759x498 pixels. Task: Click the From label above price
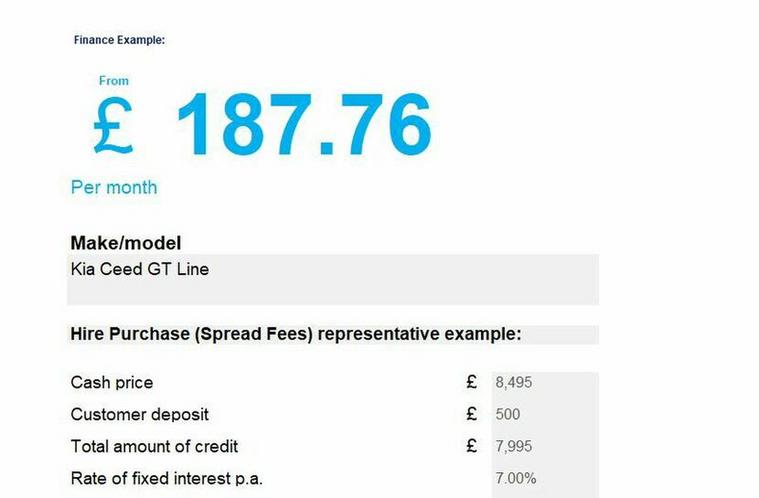click(x=114, y=81)
